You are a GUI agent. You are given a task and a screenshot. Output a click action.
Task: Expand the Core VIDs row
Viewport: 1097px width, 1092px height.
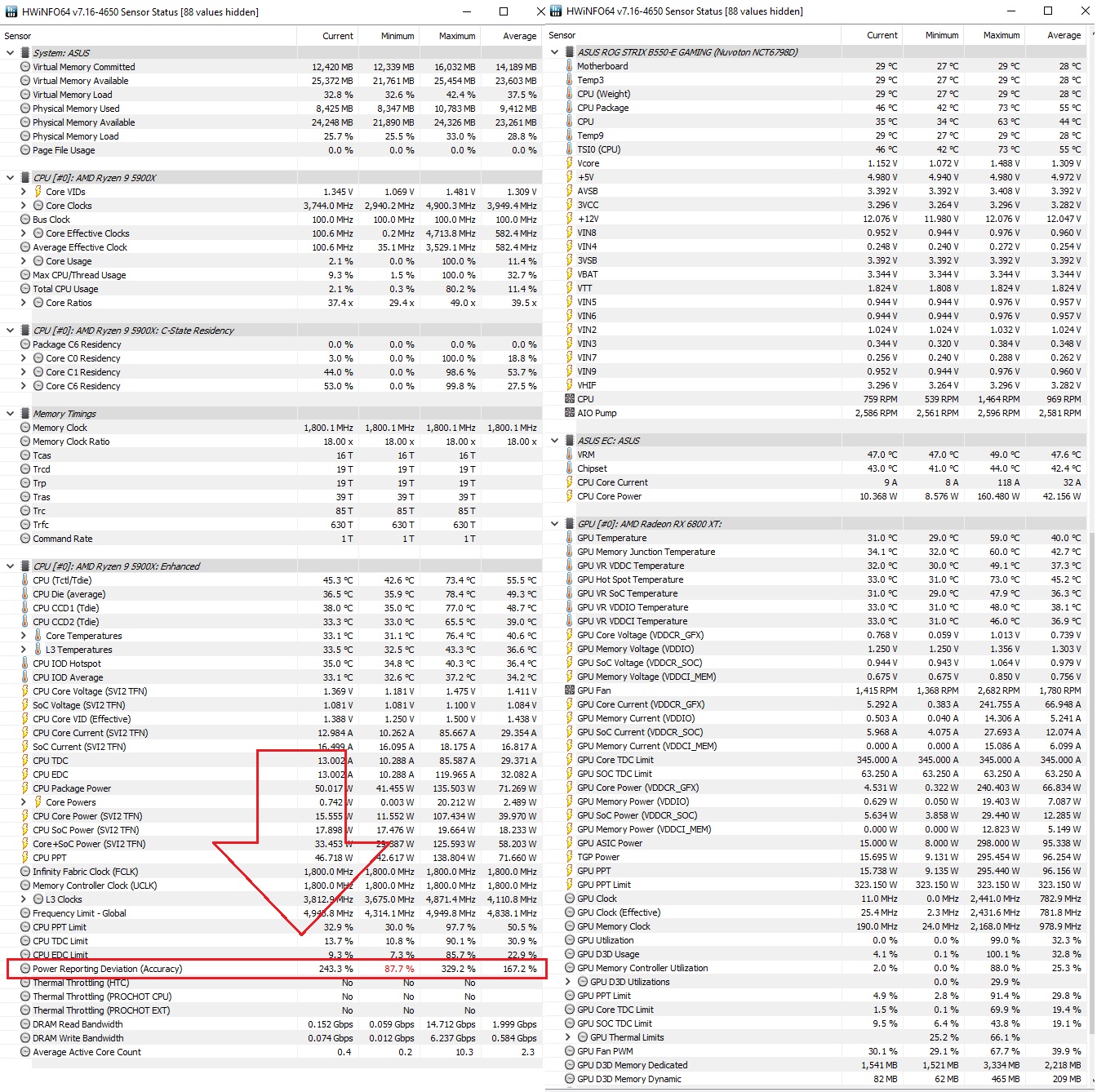click(x=24, y=192)
